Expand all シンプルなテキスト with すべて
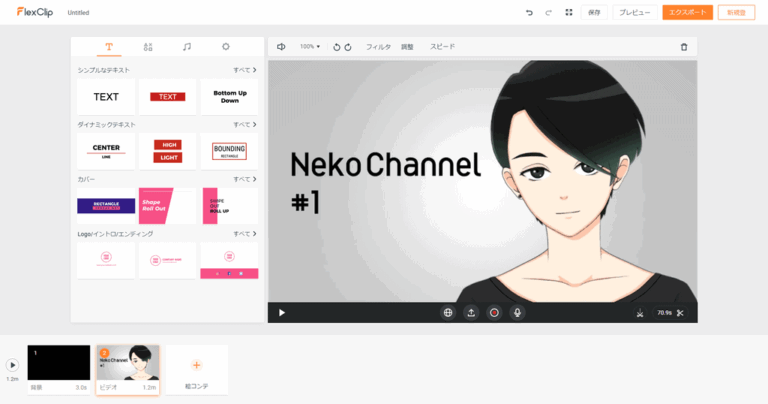768x404 pixels. 245,70
